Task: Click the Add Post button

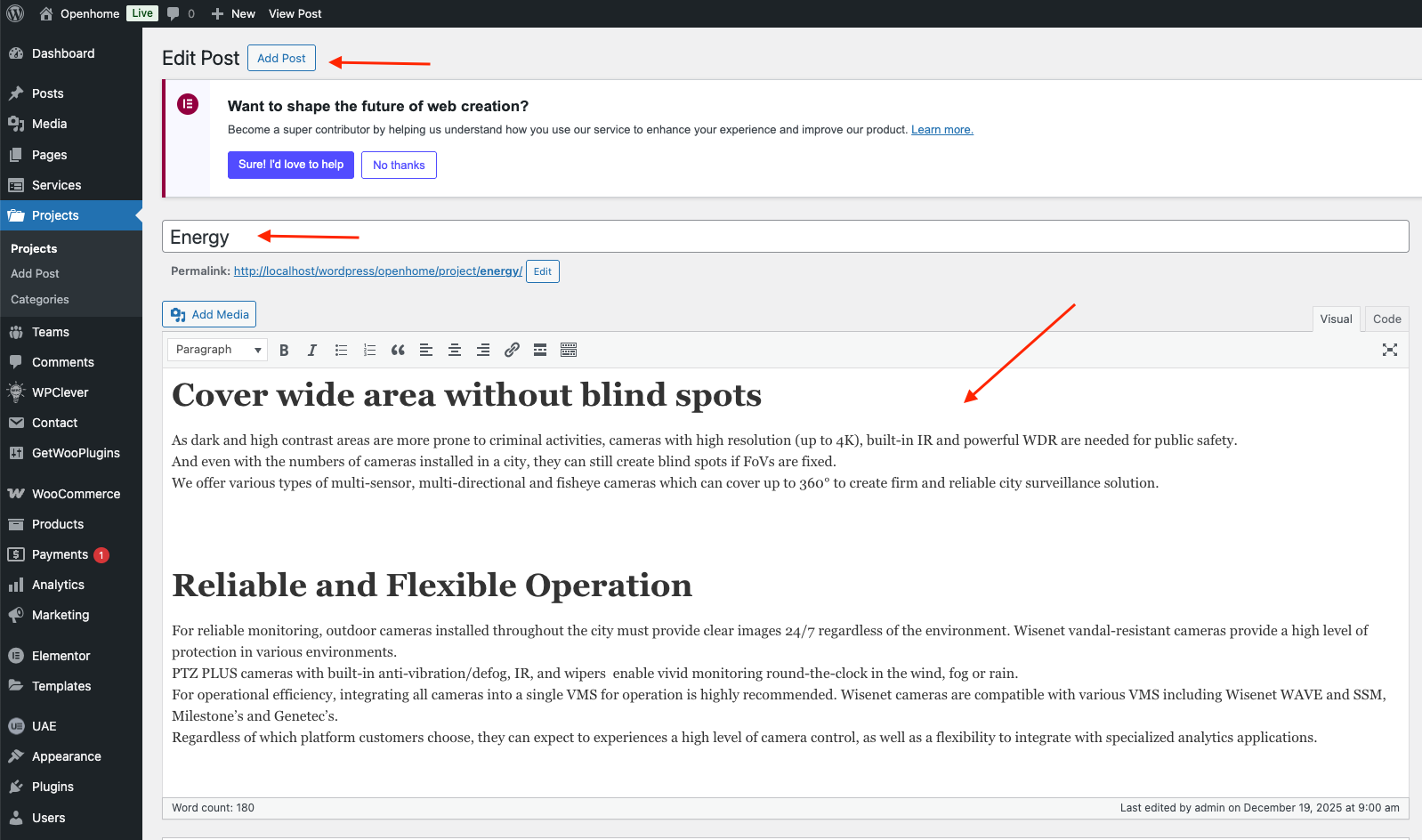Action: point(281,58)
